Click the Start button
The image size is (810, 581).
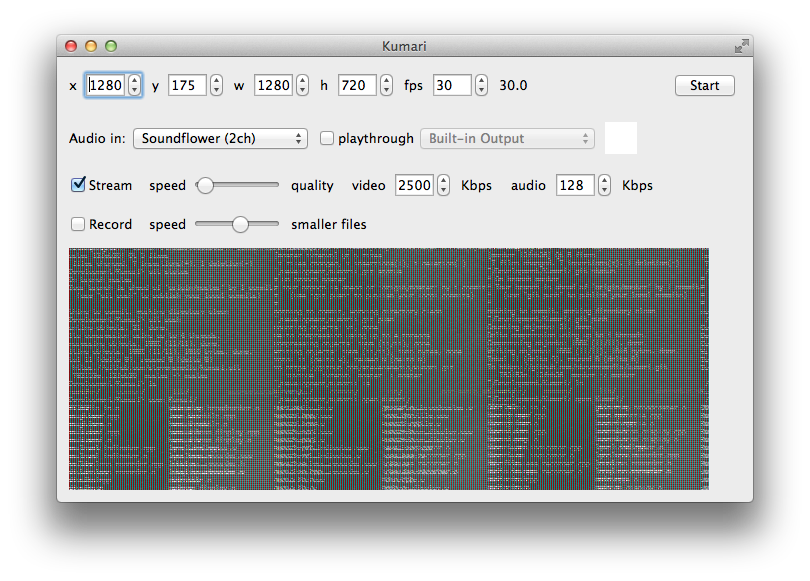704,86
